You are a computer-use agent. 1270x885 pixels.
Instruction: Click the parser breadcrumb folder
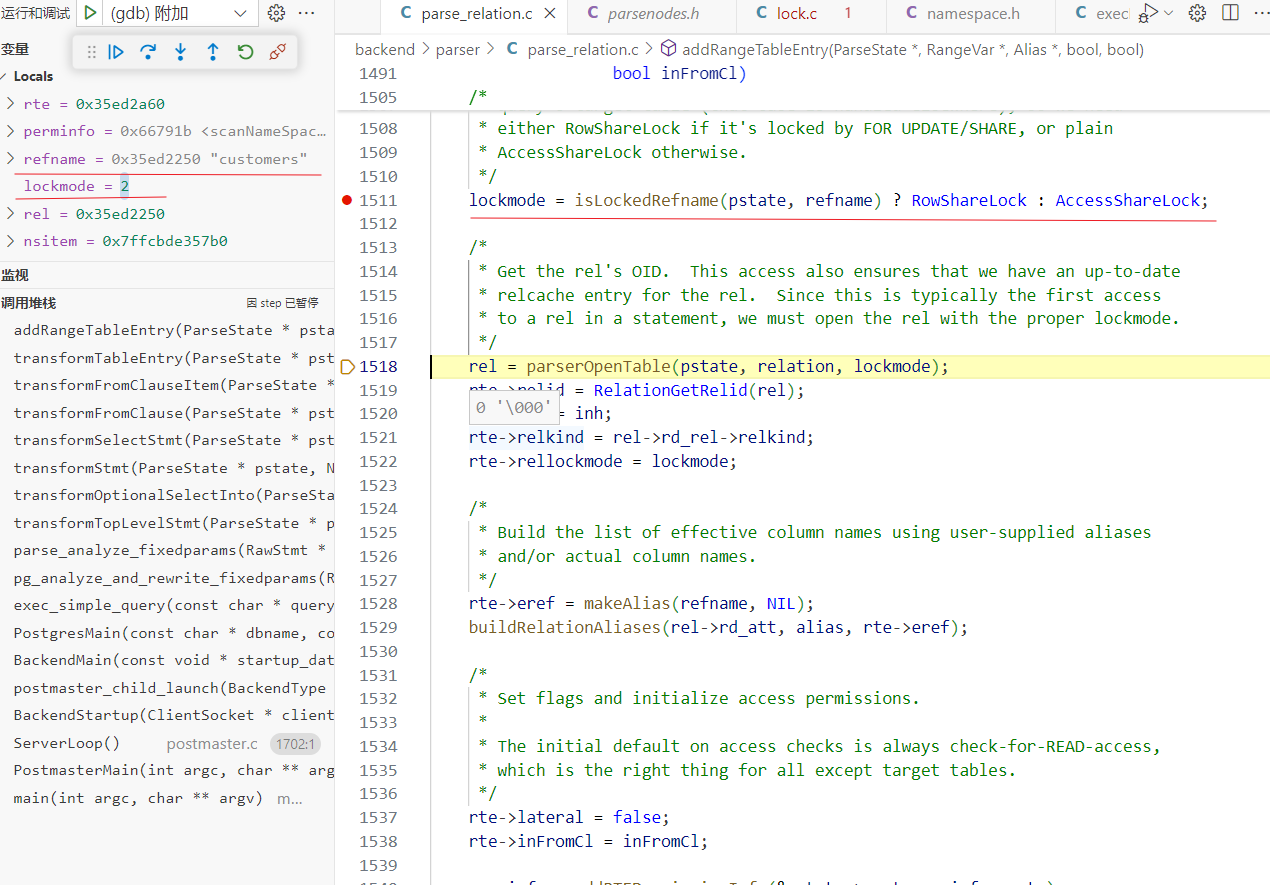click(x=458, y=49)
